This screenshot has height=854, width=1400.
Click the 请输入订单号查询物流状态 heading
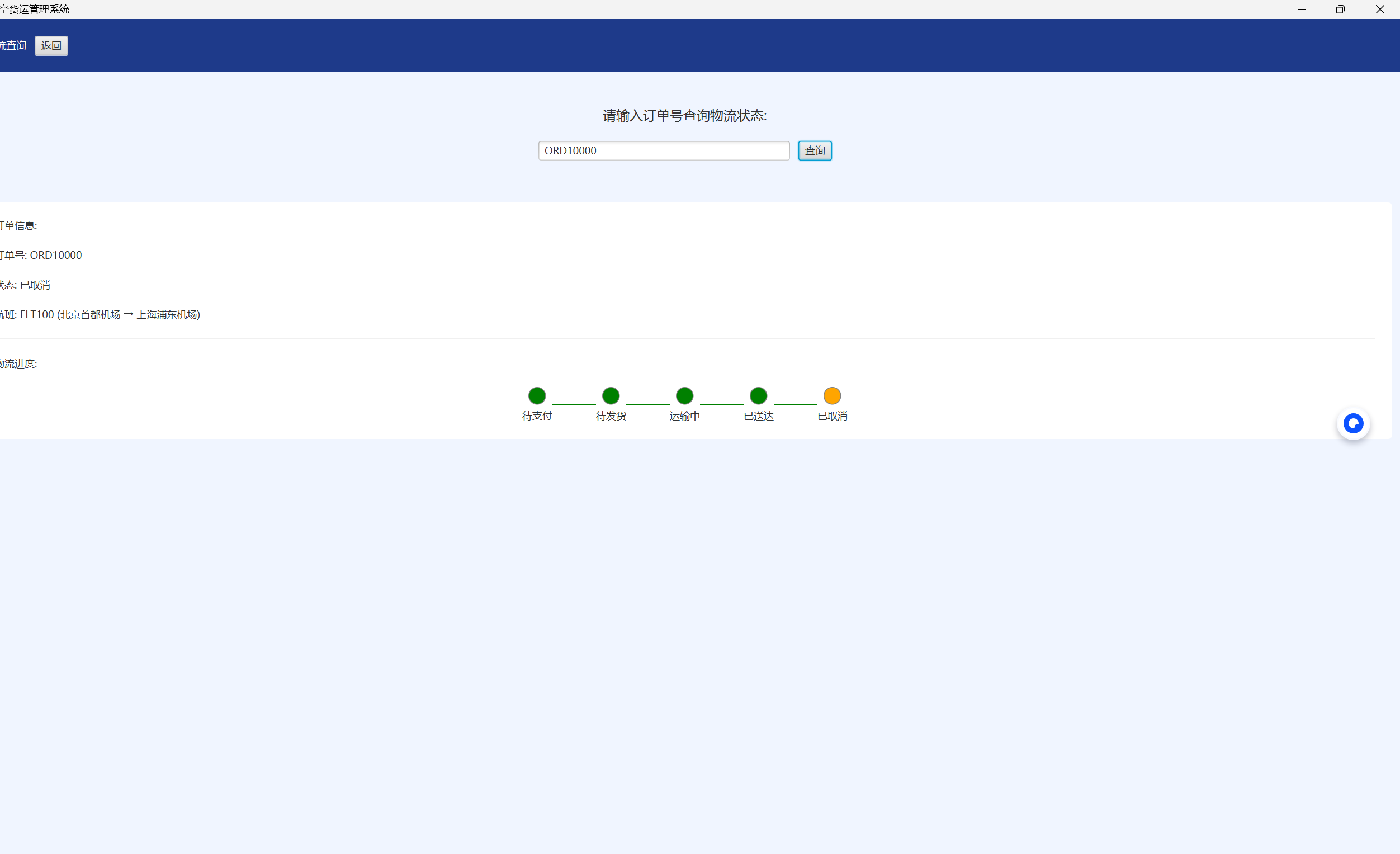(685, 116)
